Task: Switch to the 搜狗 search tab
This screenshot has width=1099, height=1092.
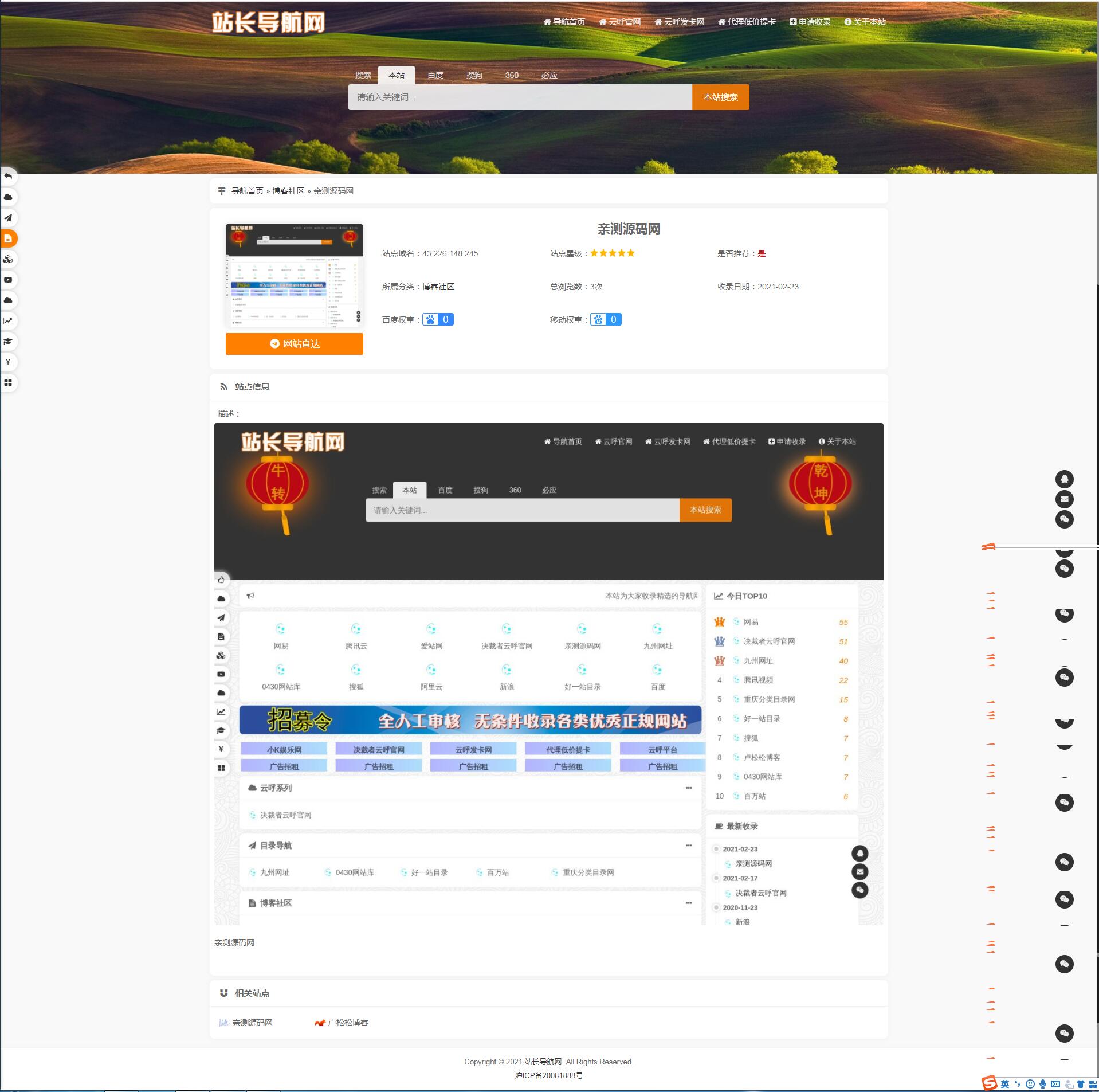Action: [x=474, y=75]
